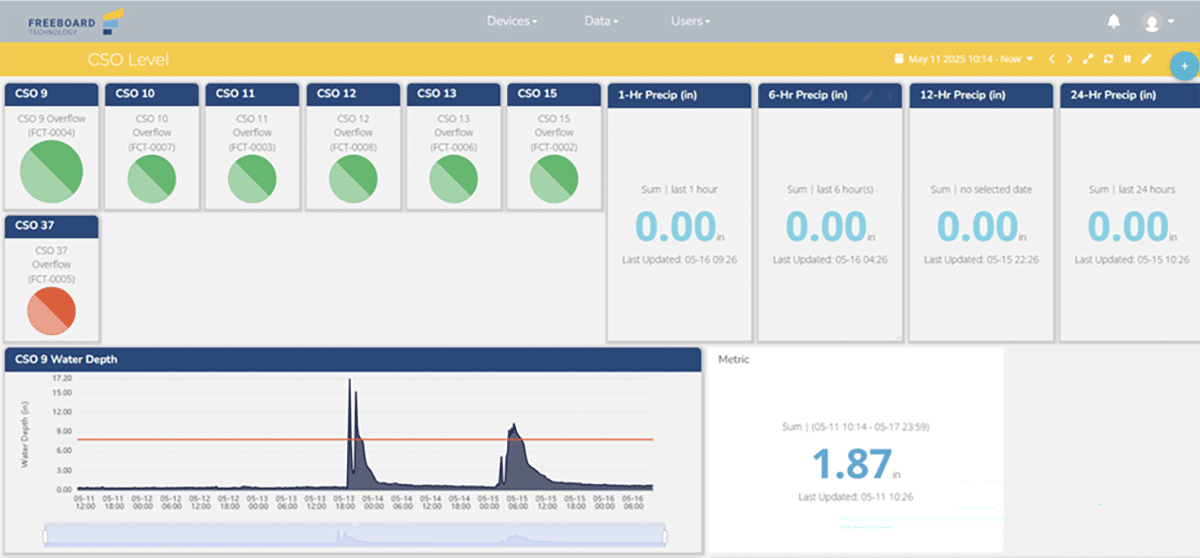
Task: Click the left handle of chart range slider
Action: pyautogui.click(x=45, y=537)
